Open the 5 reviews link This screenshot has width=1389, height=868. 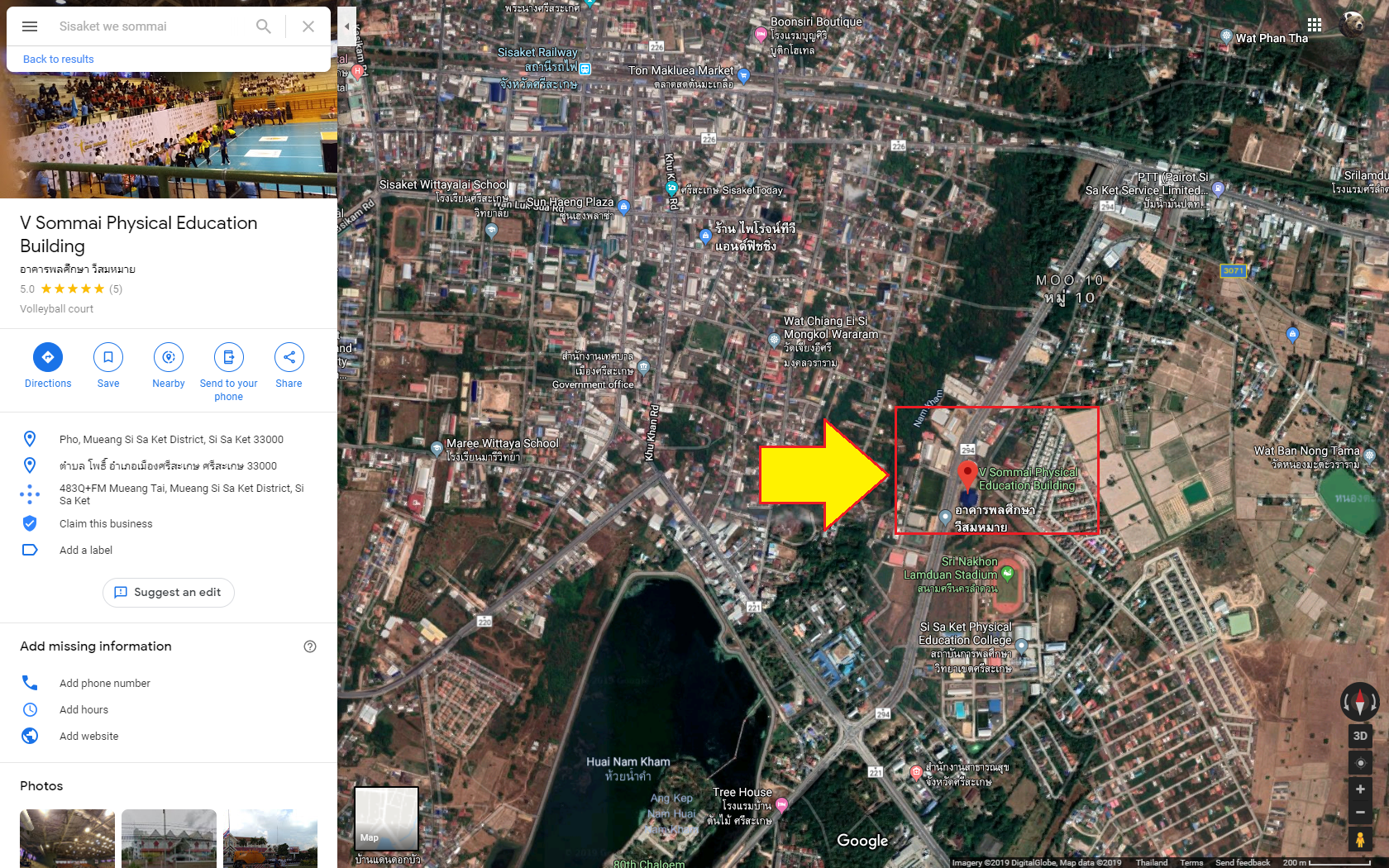point(116,289)
